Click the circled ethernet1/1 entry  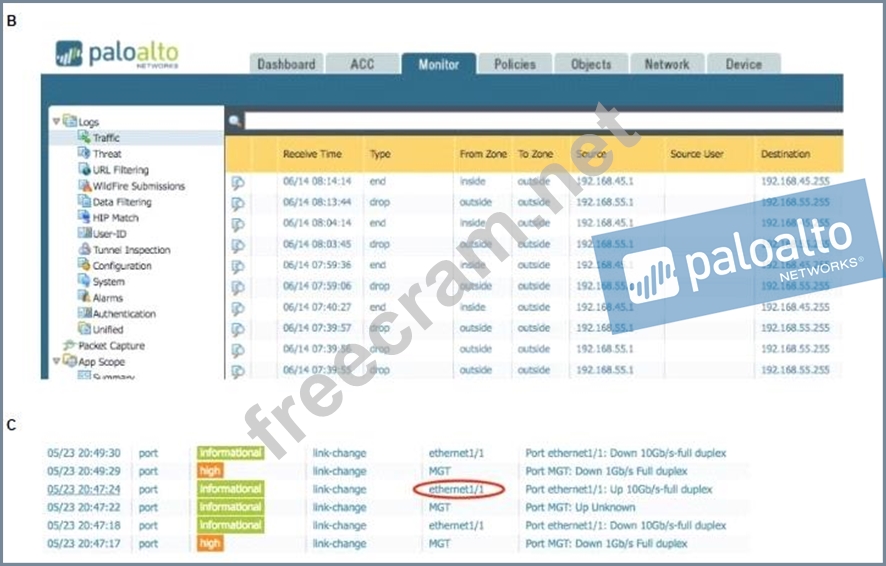point(456,489)
